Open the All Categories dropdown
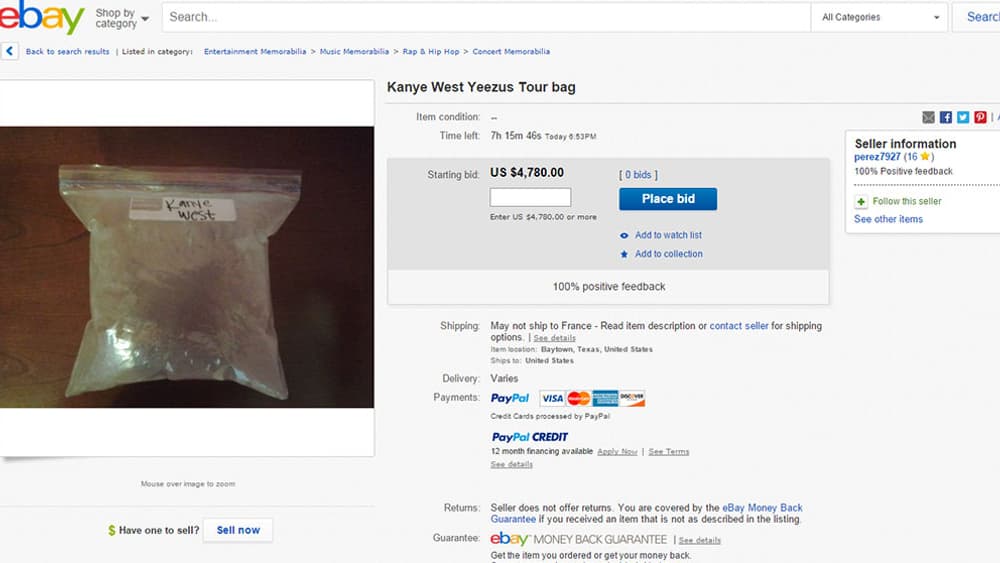Viewport: 1000px width, 563px height. click(x=881, y=17)
